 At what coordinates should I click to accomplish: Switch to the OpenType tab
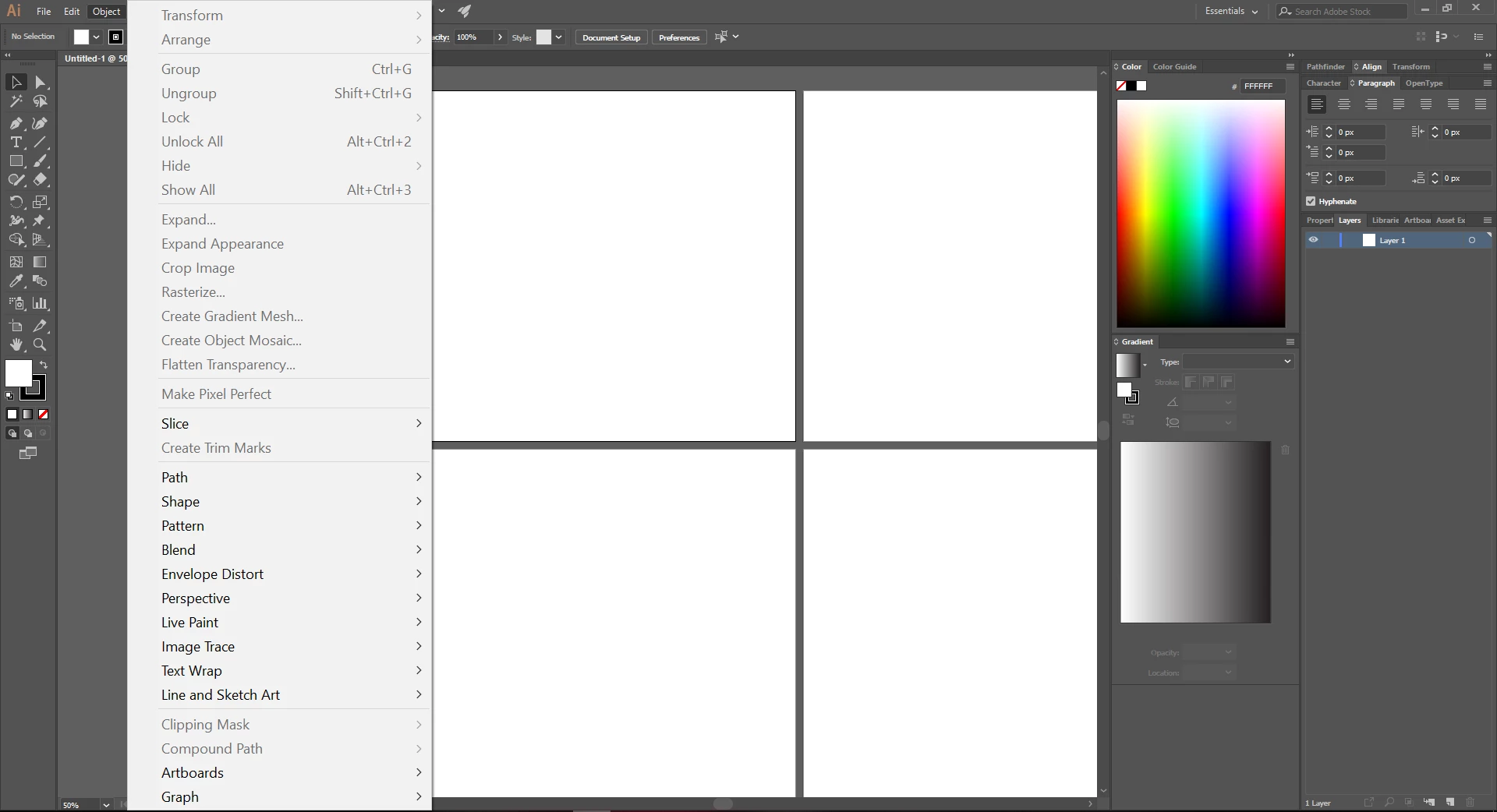1424,83
